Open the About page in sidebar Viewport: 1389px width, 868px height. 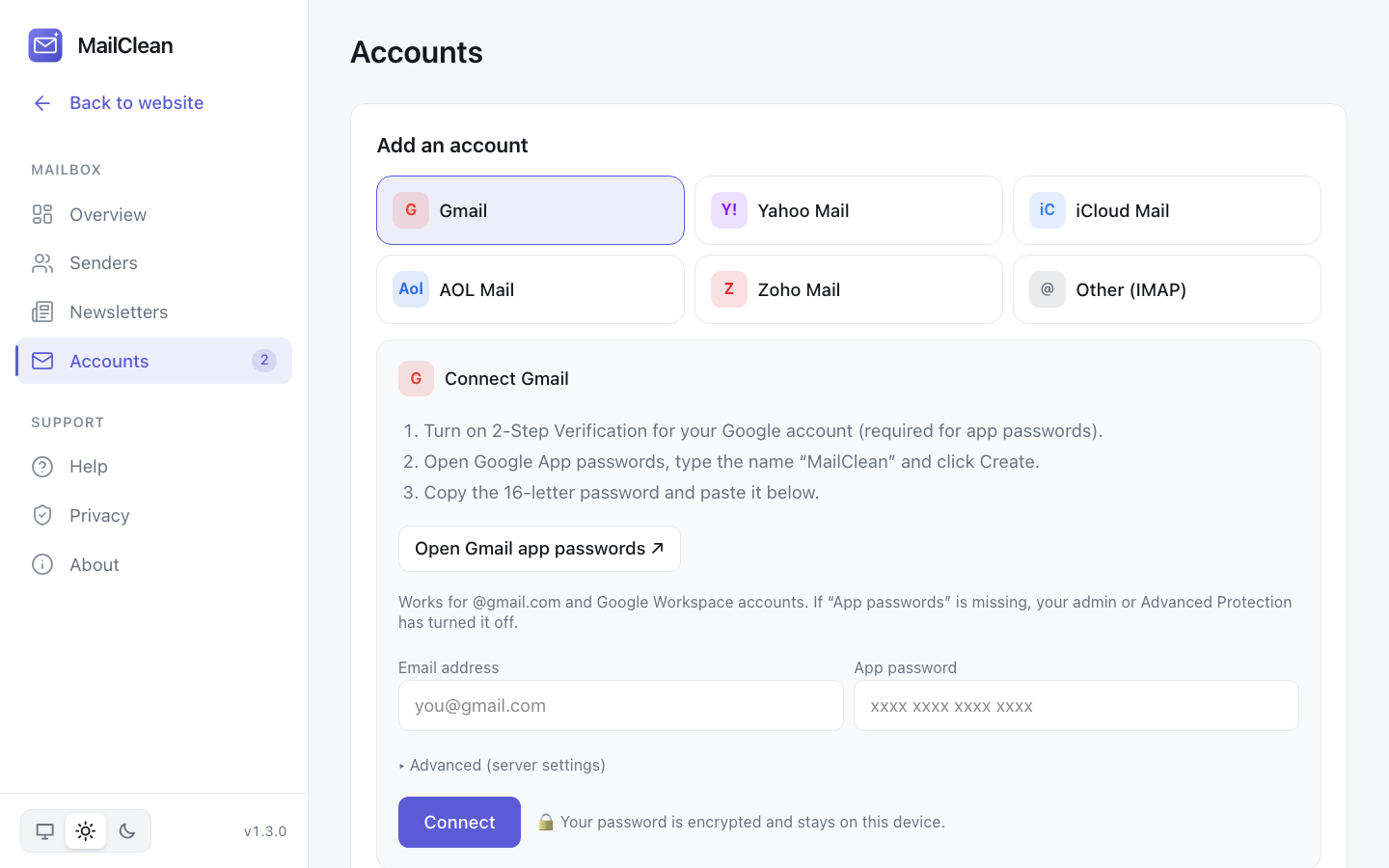pyautogui.click(x=154, y=564)
